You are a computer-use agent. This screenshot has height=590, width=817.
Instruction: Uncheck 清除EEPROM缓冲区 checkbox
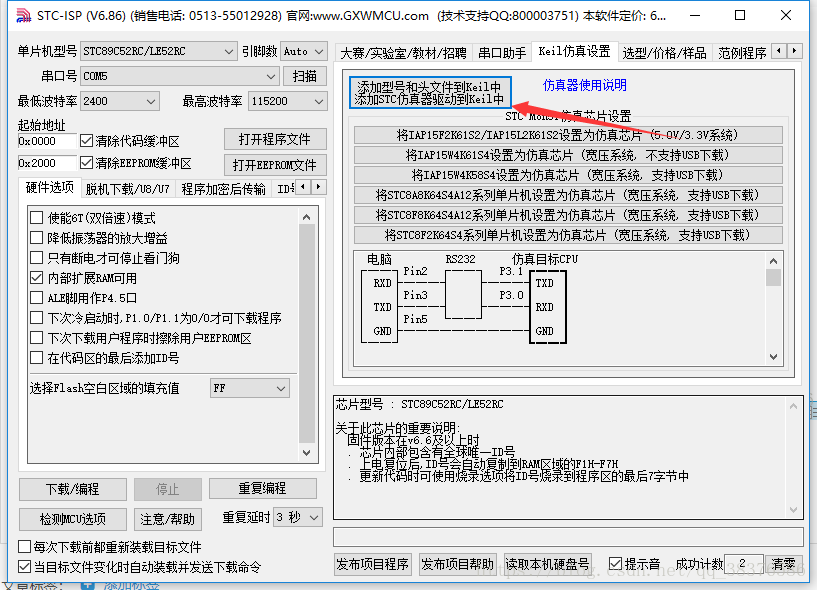(86, 163)
